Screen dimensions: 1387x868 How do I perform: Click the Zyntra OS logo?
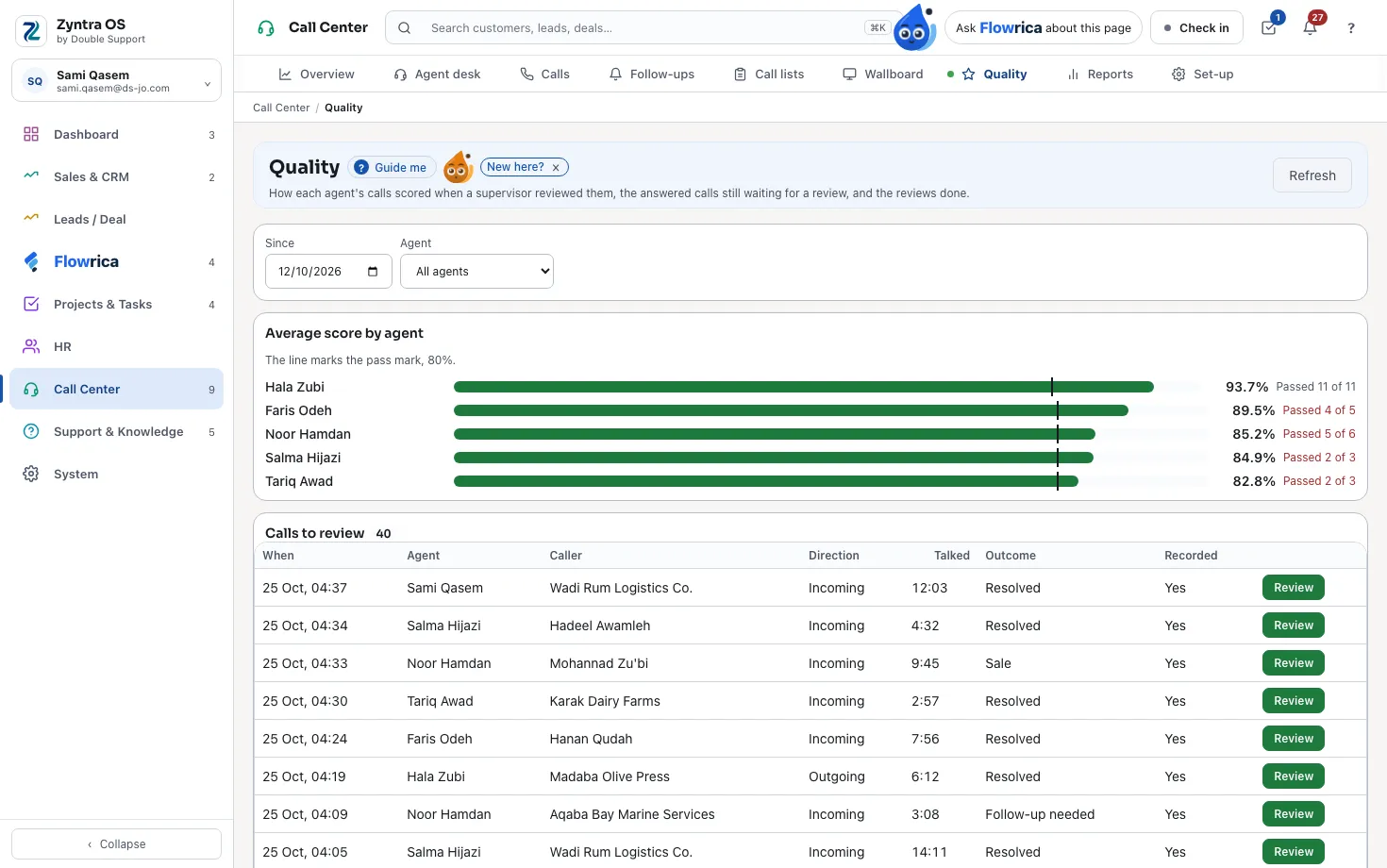(31, 31)
